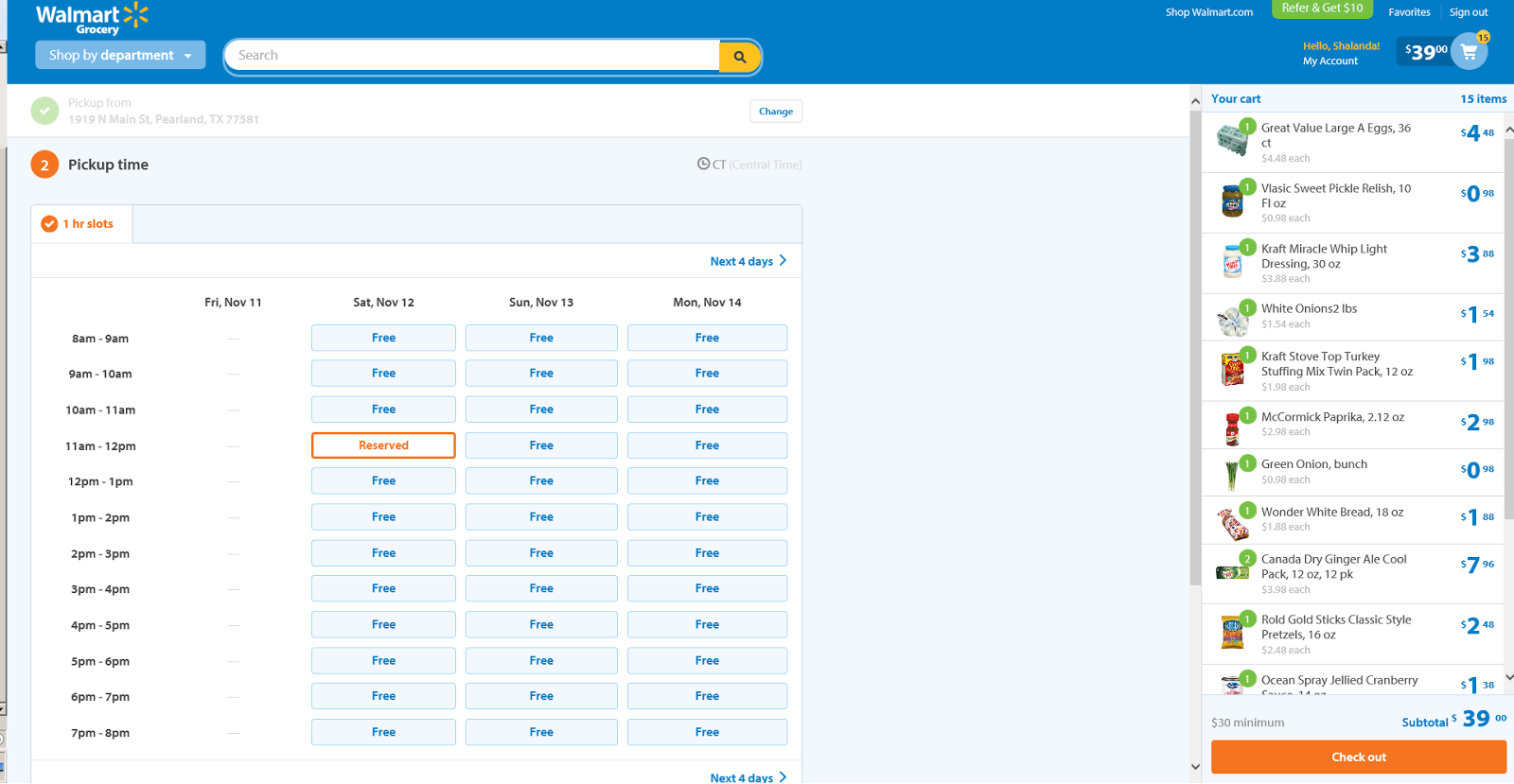Open the shopping cart icon with 15 badge

(x=1469, y=52)
